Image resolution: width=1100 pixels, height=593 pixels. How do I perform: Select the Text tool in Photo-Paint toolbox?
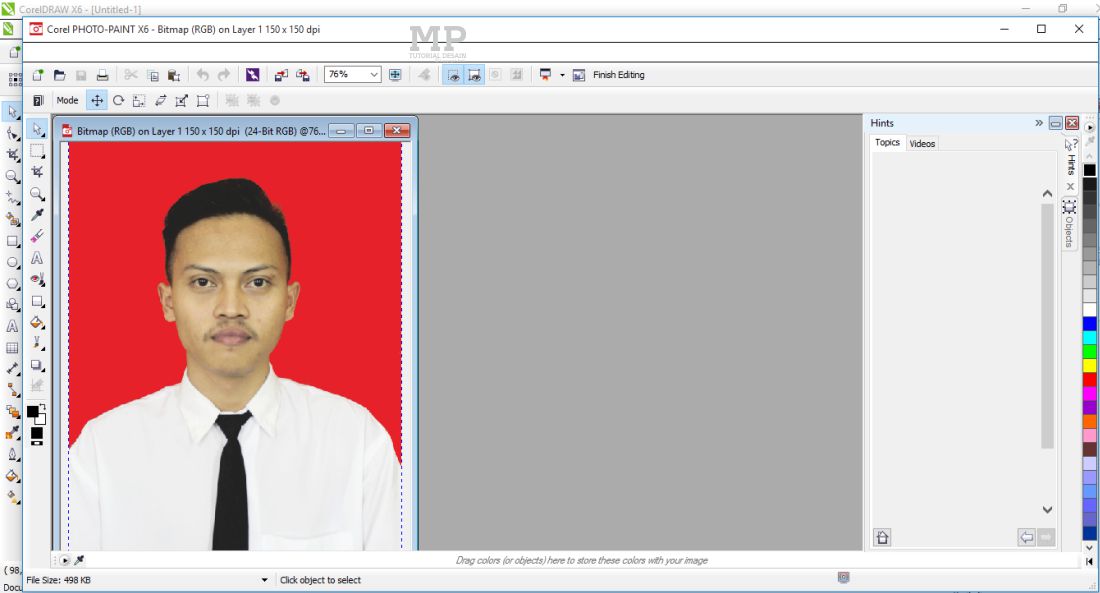37,258
